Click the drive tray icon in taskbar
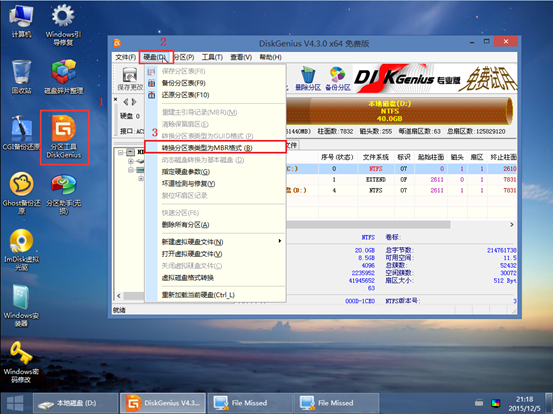The height and width of the screenshot is (414, 553). pos(479,402)
